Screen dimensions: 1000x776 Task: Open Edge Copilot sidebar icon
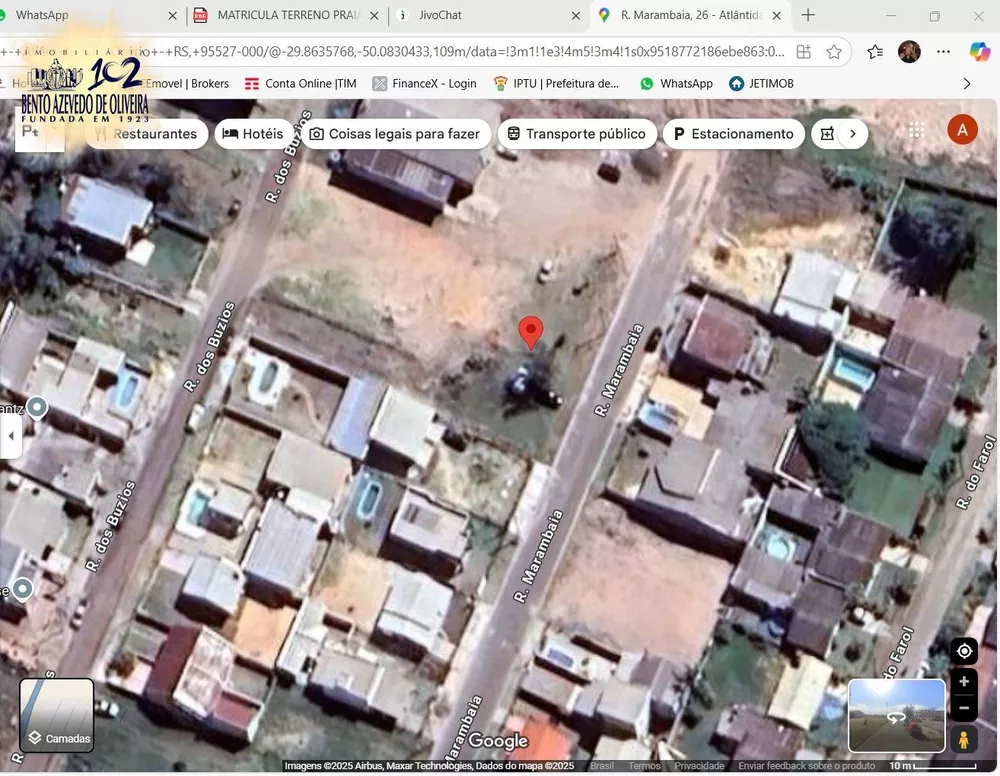point(979,52)
